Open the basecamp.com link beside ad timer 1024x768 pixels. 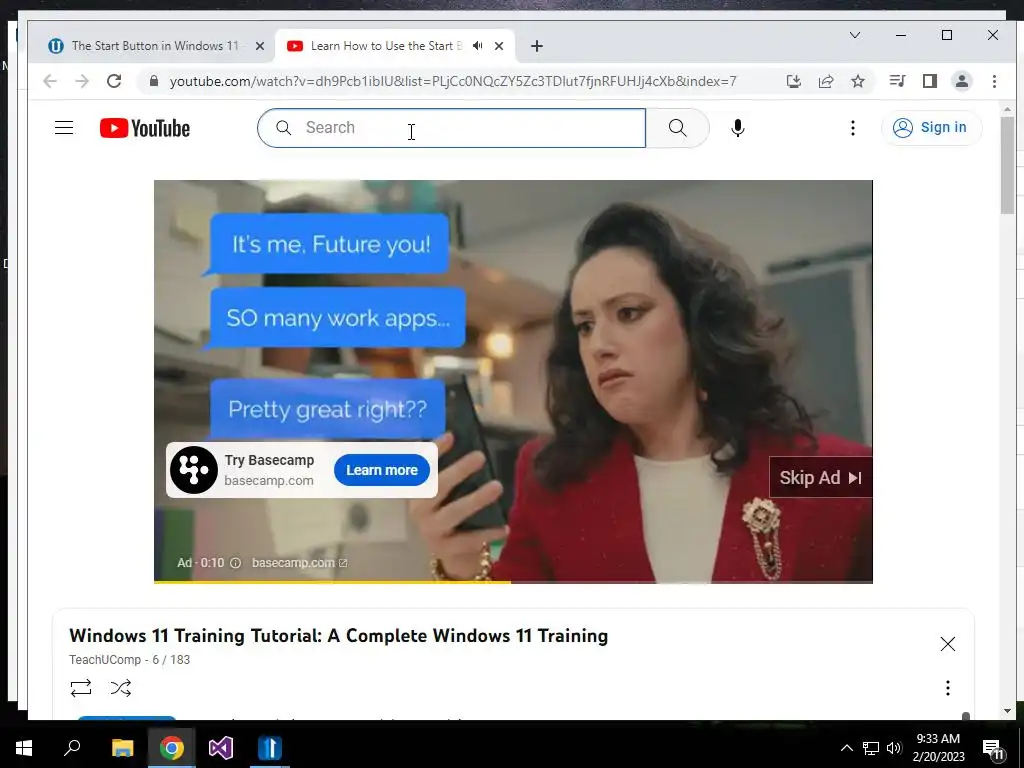coord(299,563)
